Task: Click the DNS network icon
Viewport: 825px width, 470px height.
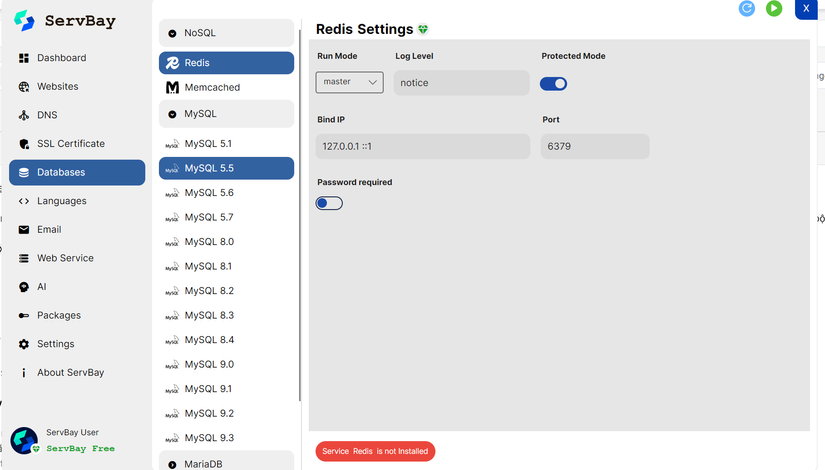Action: tap(24, 115)
